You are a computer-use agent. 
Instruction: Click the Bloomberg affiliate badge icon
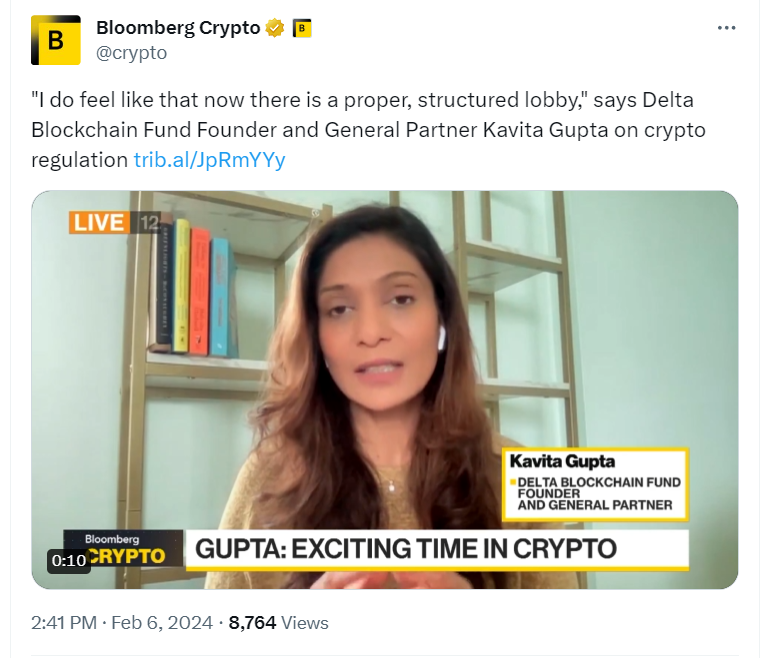click(x=302, y=28)
